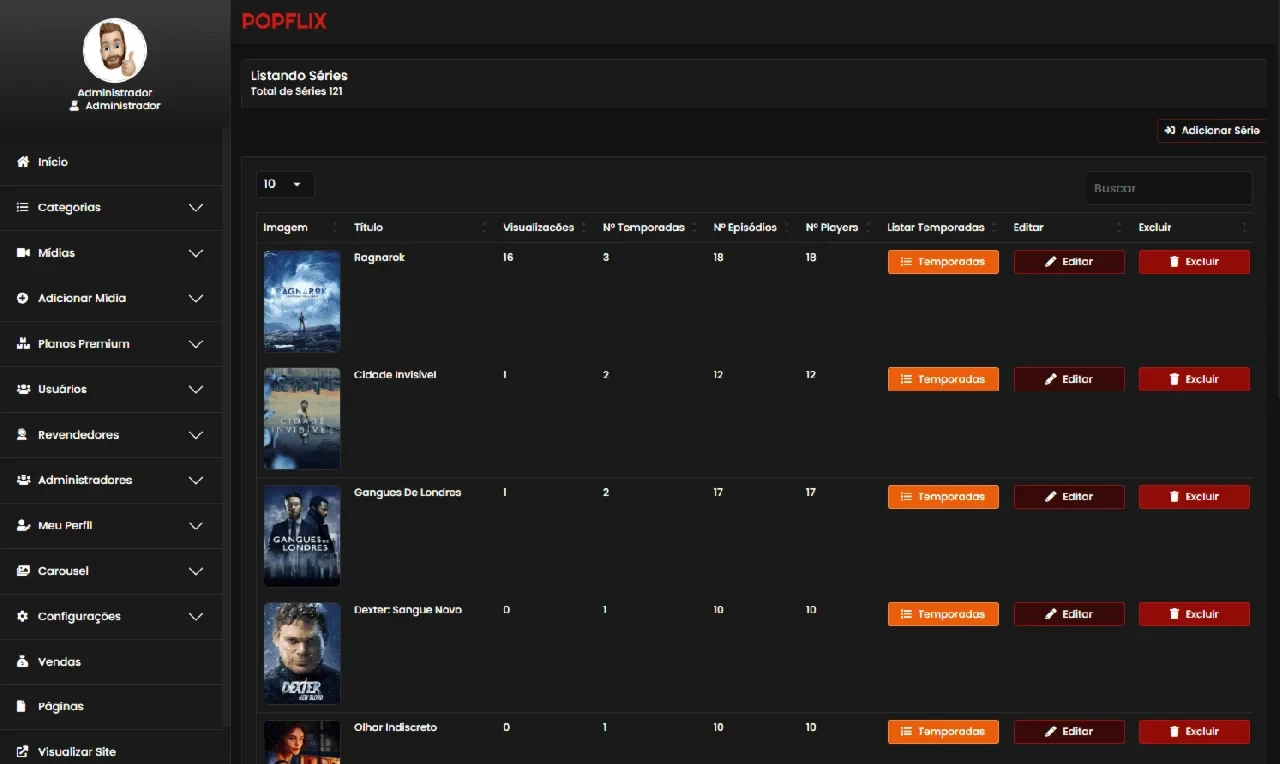The width and height of the screenshot is (1280, 764).
Task: Expand the Categorias menu chevron
Action: click(x=196, y=208)
